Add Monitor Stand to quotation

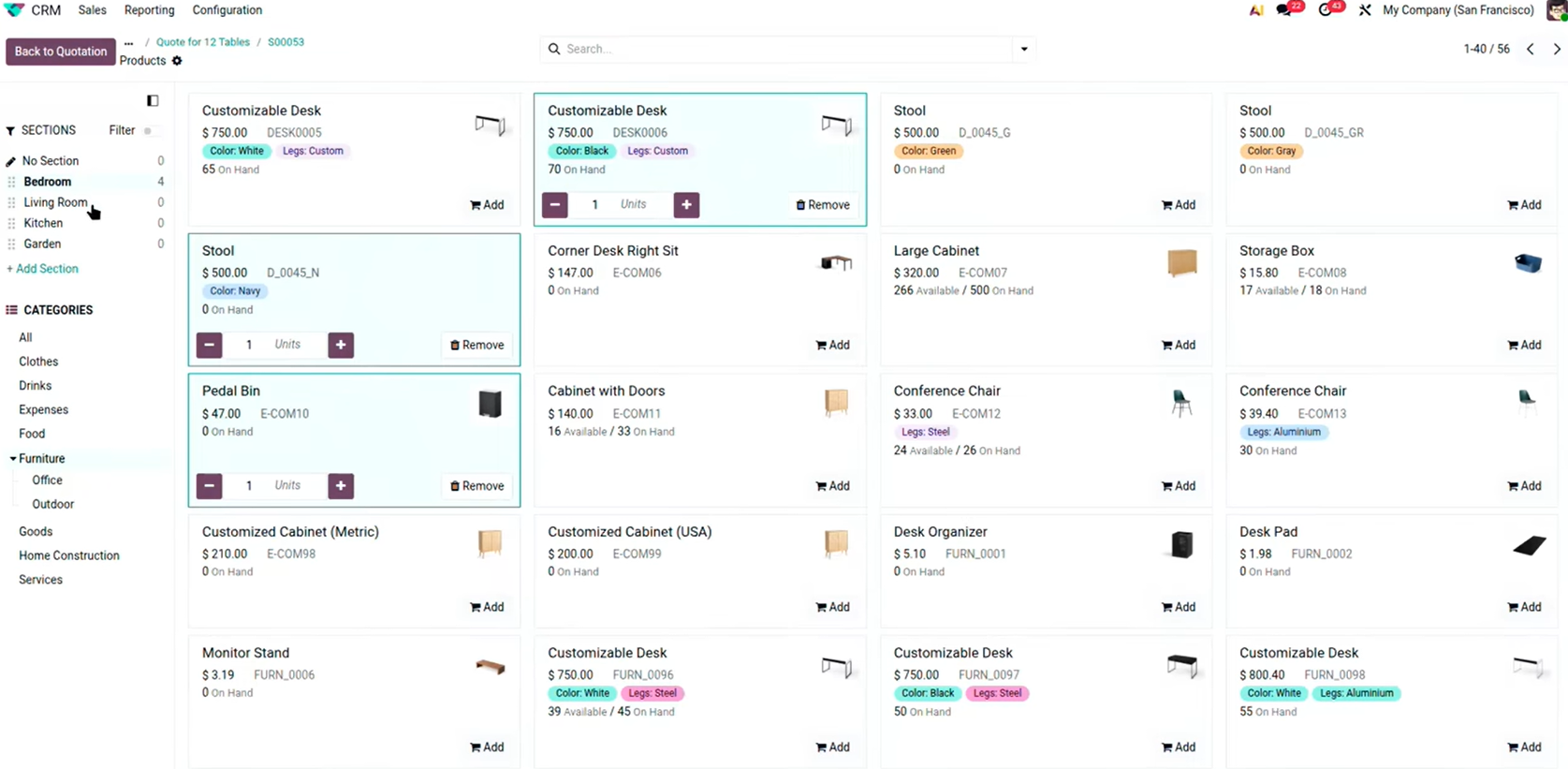point(487,747)
